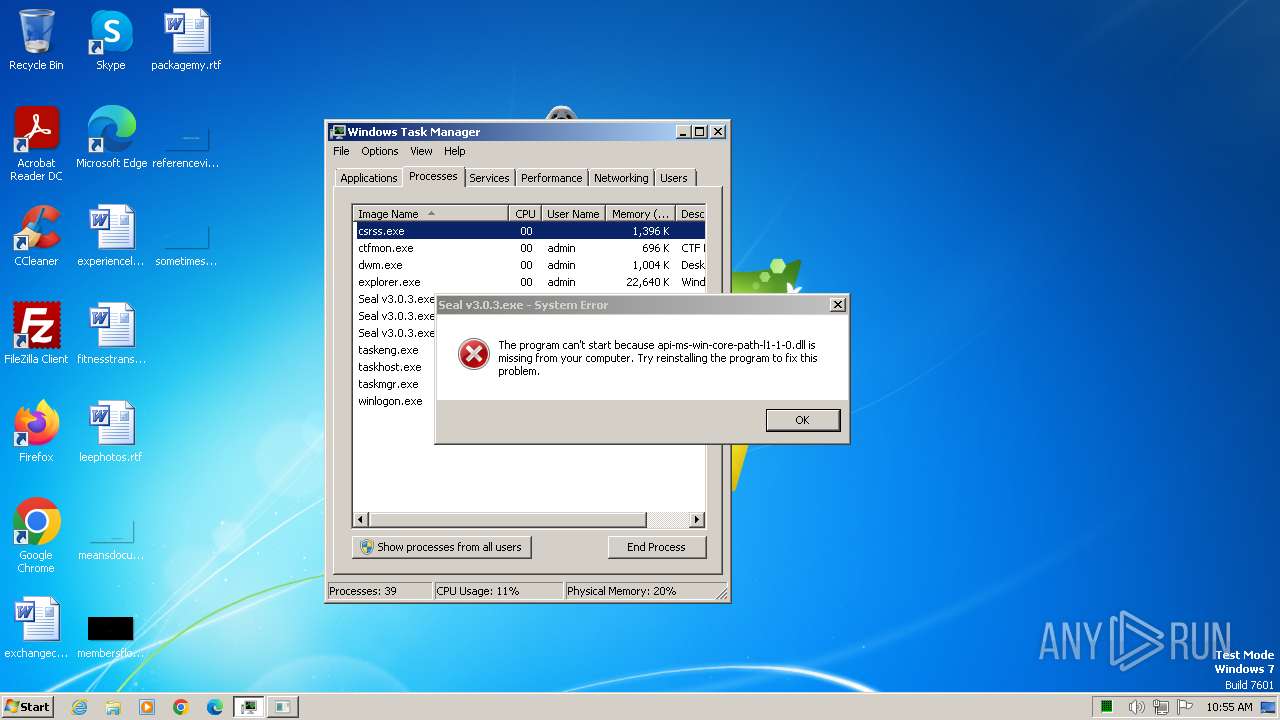Screen dimensions: 1280x720
Task: Launch Skype from the desktop
Action: tap(110, 40)
